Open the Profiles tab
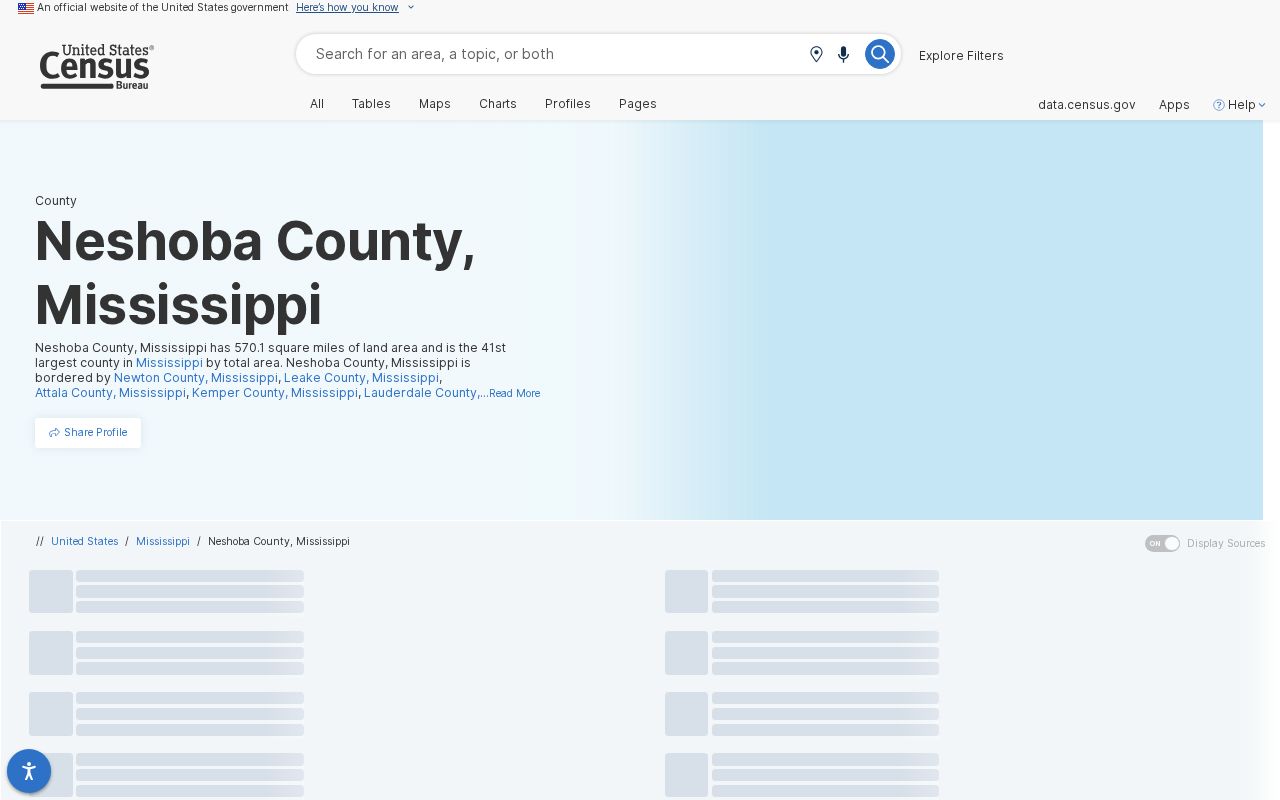Viewport: 1280px width, 800px height. coord(568,104)
